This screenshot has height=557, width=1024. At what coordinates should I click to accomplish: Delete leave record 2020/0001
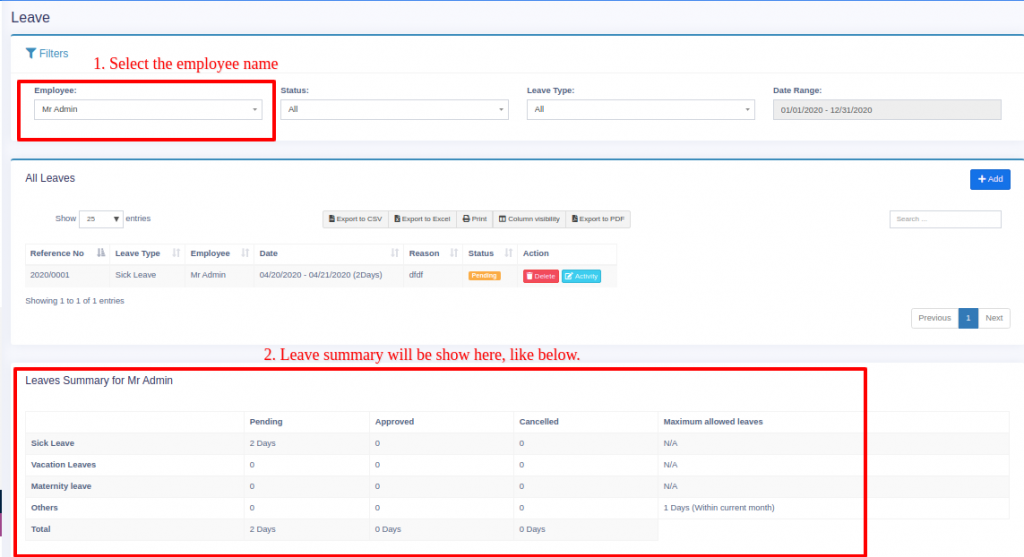[x=540, y=276]
